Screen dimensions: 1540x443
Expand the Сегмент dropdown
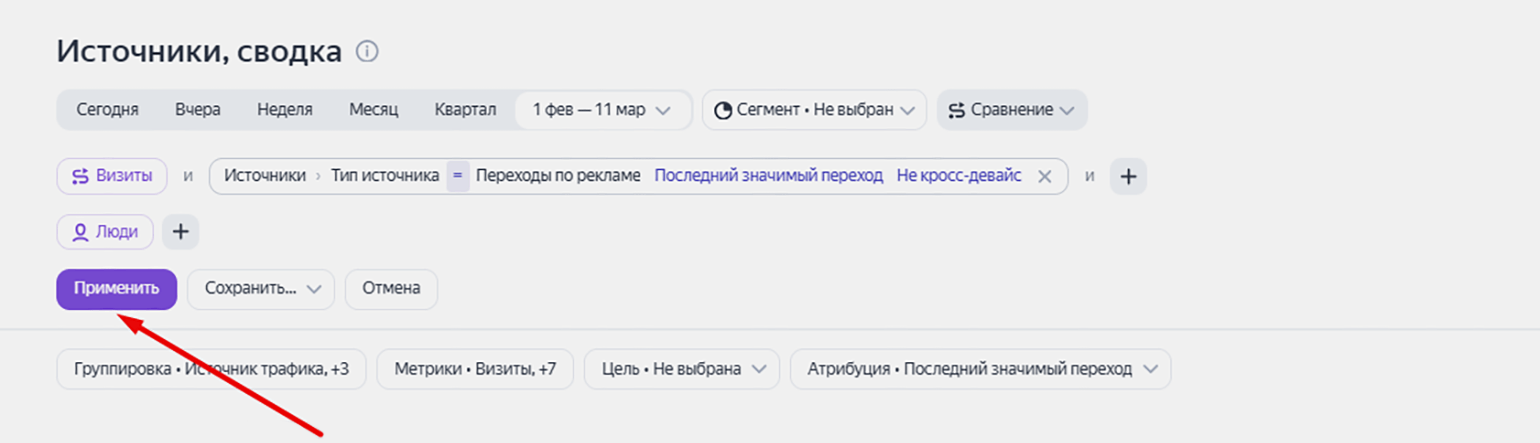tap(814, 110)
